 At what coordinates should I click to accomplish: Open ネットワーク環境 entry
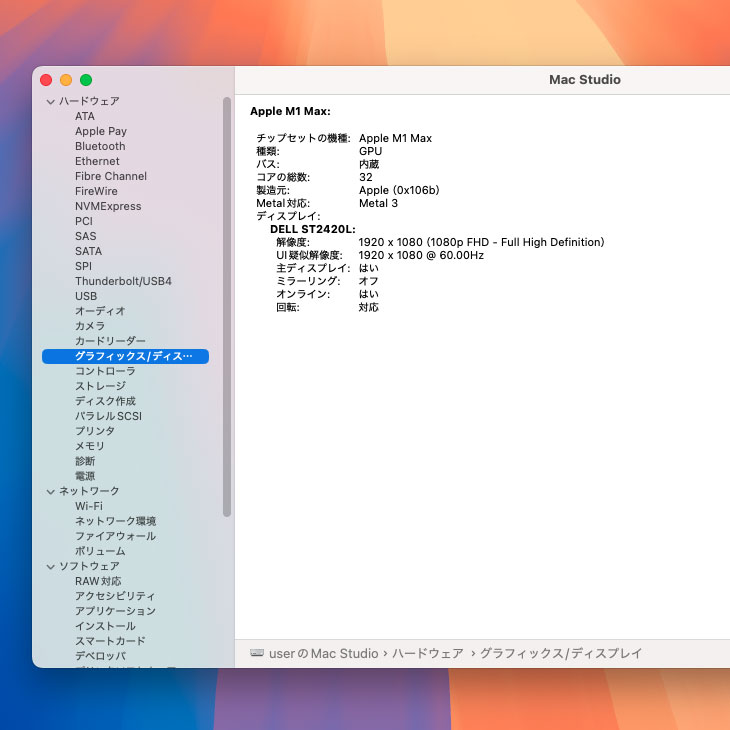pyautogui.click(x=115, y=521)
